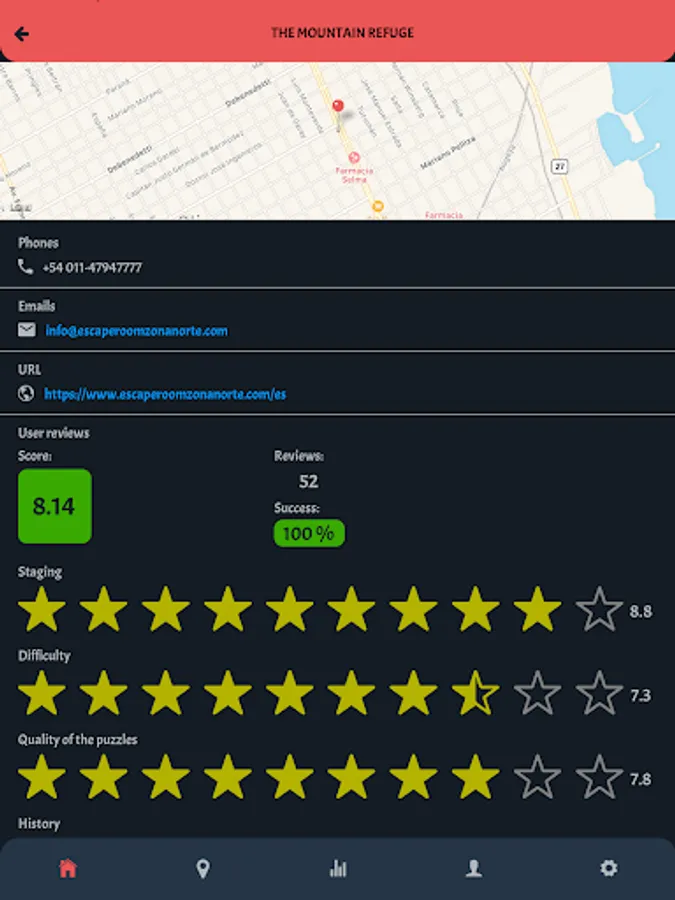Open the map location tab icon

coord(203,868)
